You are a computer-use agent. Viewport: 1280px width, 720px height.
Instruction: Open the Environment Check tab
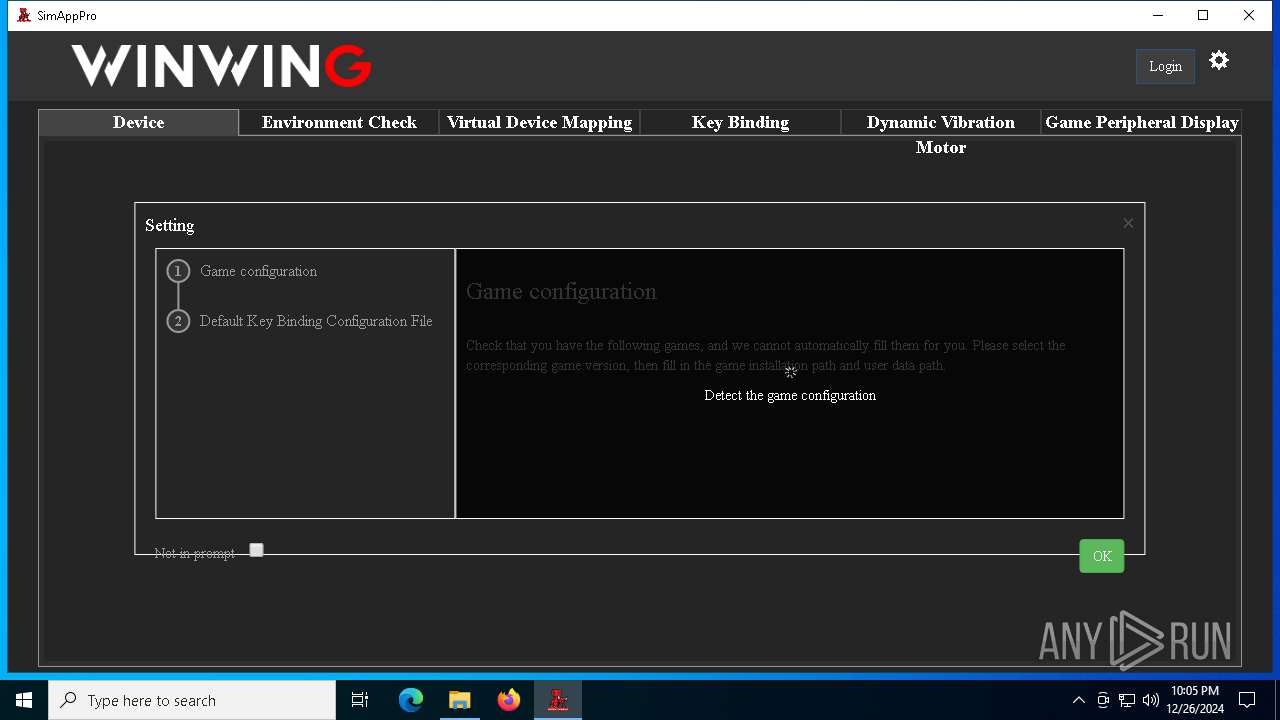(x=339, y=122)
